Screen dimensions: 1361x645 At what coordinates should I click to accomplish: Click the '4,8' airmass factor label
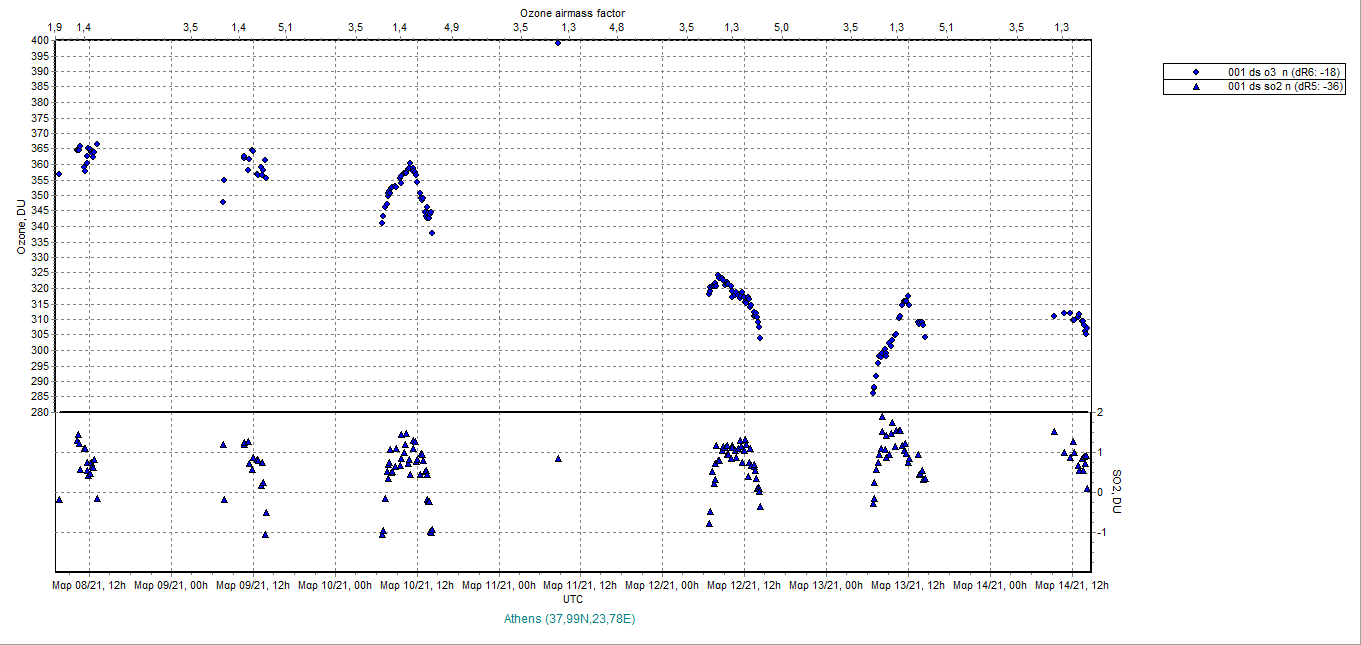(616, 27)
